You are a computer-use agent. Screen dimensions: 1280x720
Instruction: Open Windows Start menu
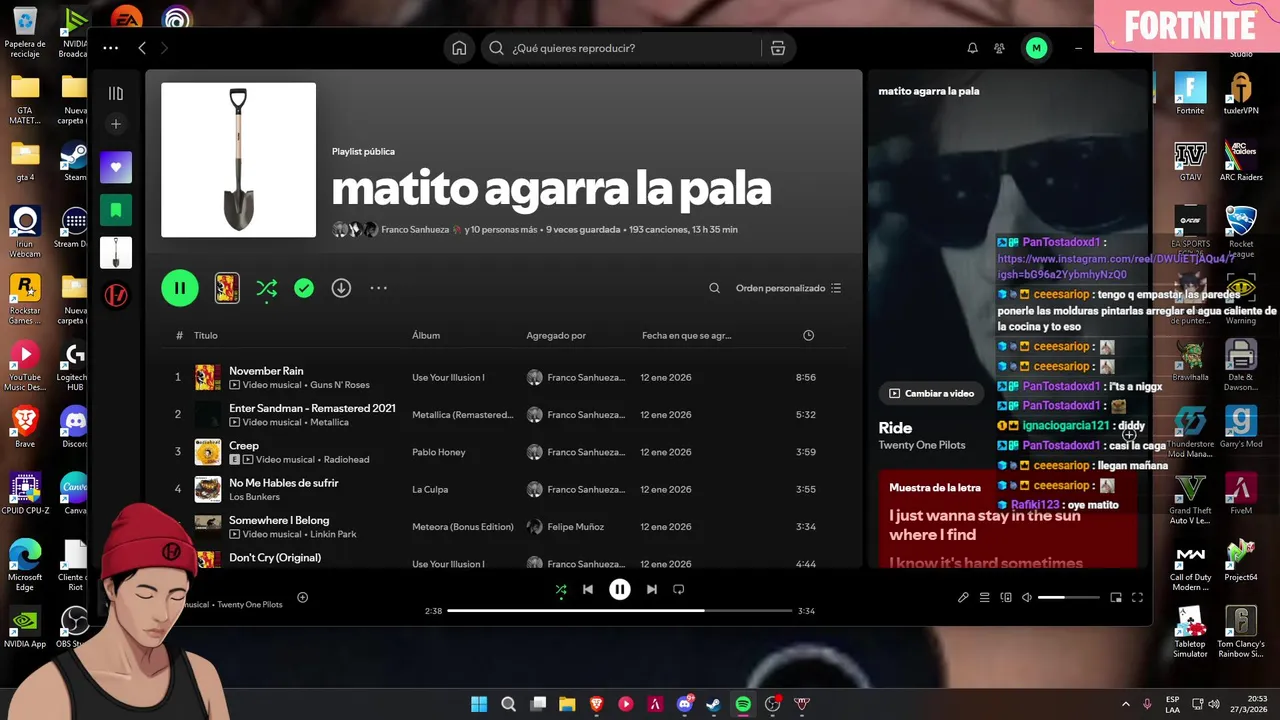(x=479, y=704)
